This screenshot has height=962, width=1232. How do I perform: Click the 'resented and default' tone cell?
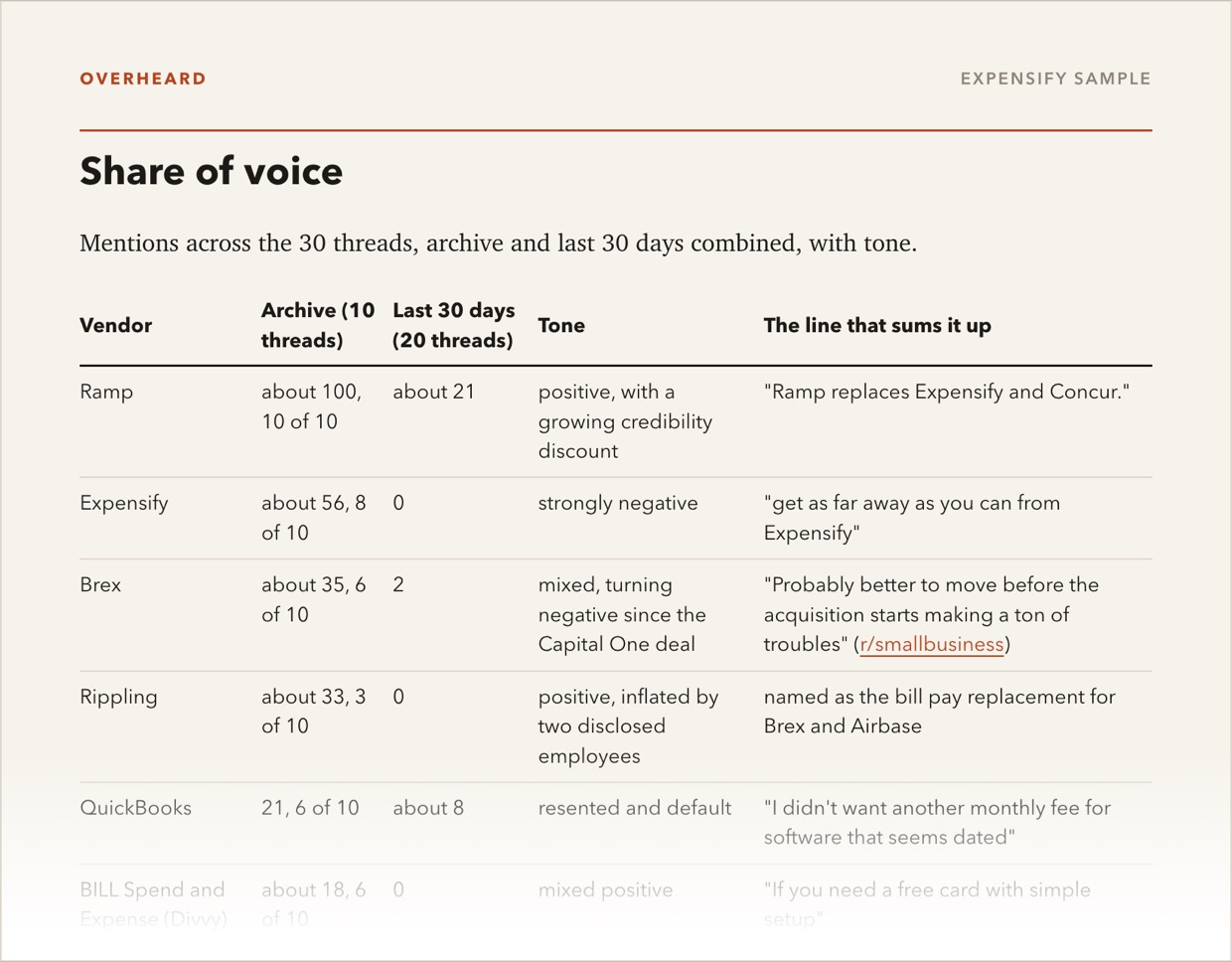point(635,808)
